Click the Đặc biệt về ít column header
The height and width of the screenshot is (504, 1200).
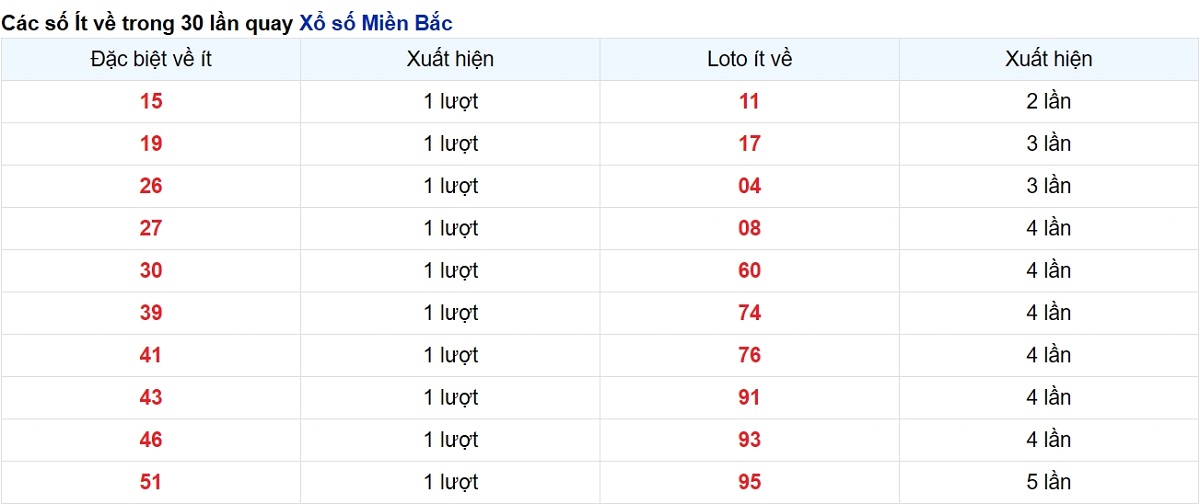[151, 59]
